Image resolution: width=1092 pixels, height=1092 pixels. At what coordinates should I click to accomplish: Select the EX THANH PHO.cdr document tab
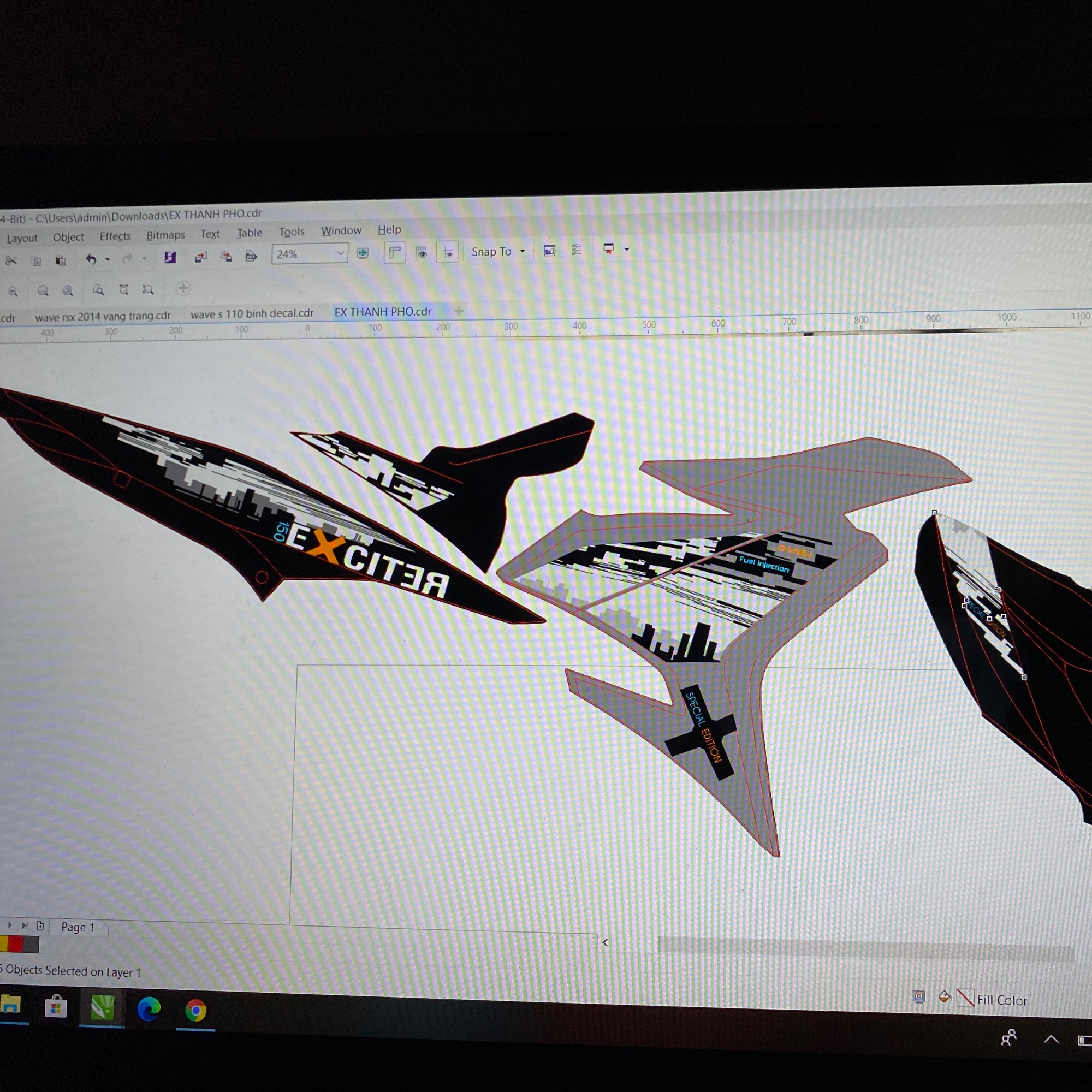pos(383,311)
